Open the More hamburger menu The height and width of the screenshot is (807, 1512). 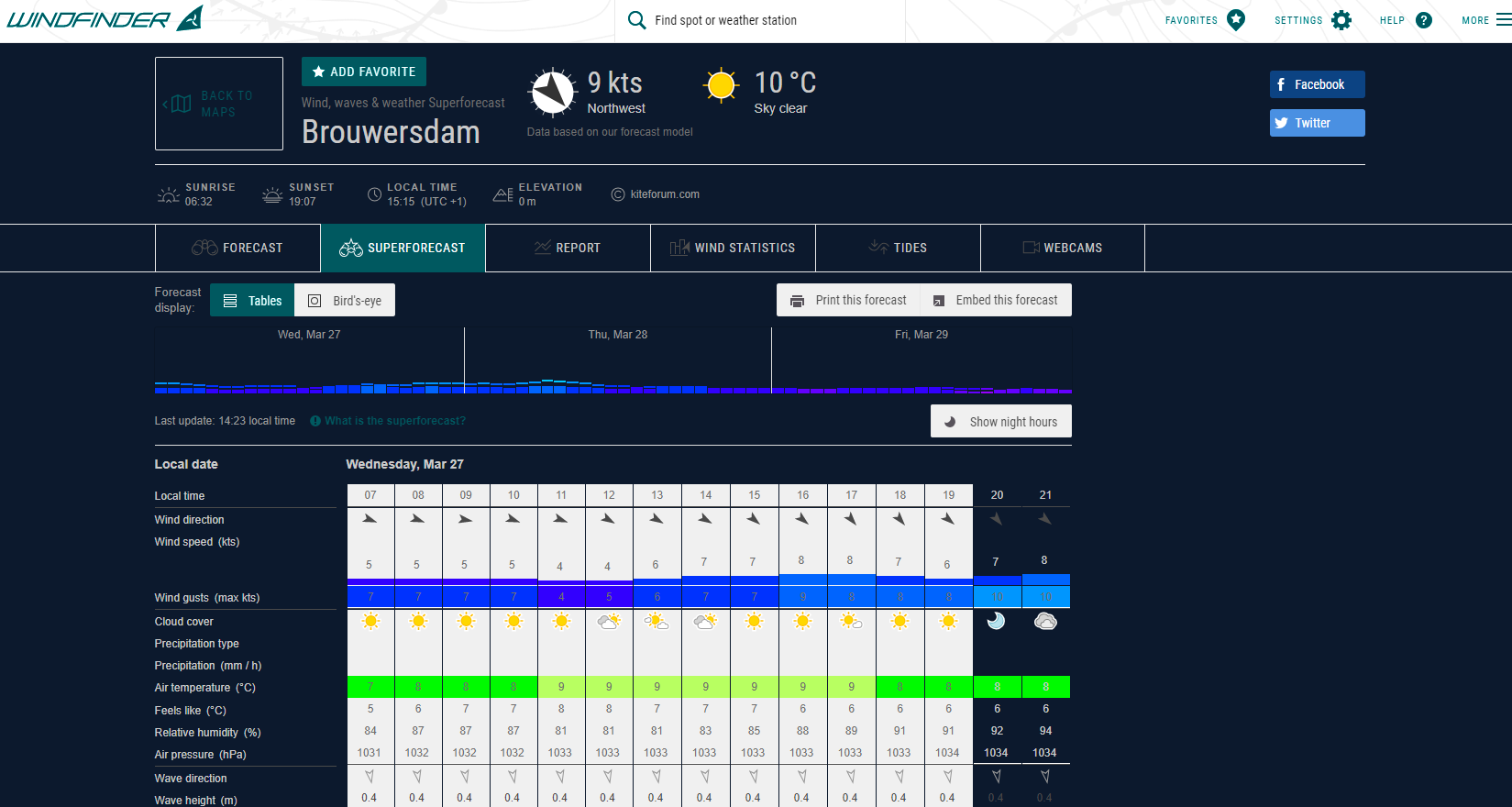tap(1504, 20)
